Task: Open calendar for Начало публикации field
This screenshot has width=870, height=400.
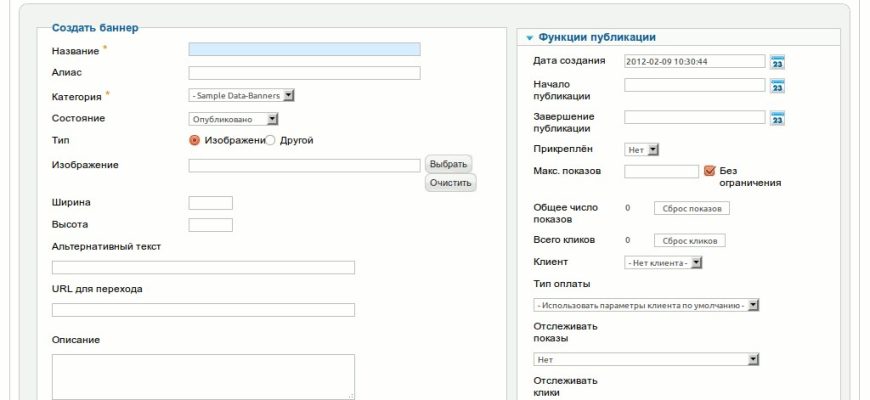Action: (777, 87)
